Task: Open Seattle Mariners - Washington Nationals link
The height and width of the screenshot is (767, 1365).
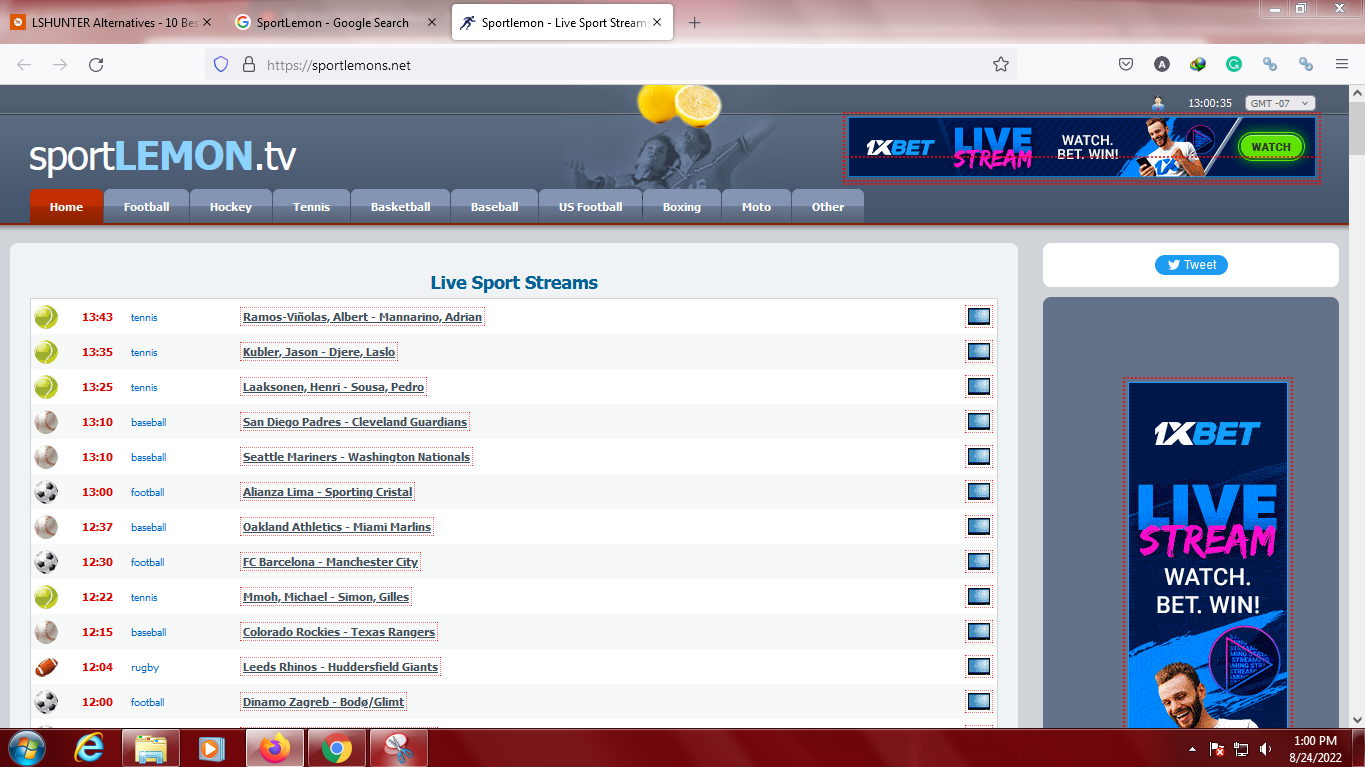Action: click(x=356, y=457)
